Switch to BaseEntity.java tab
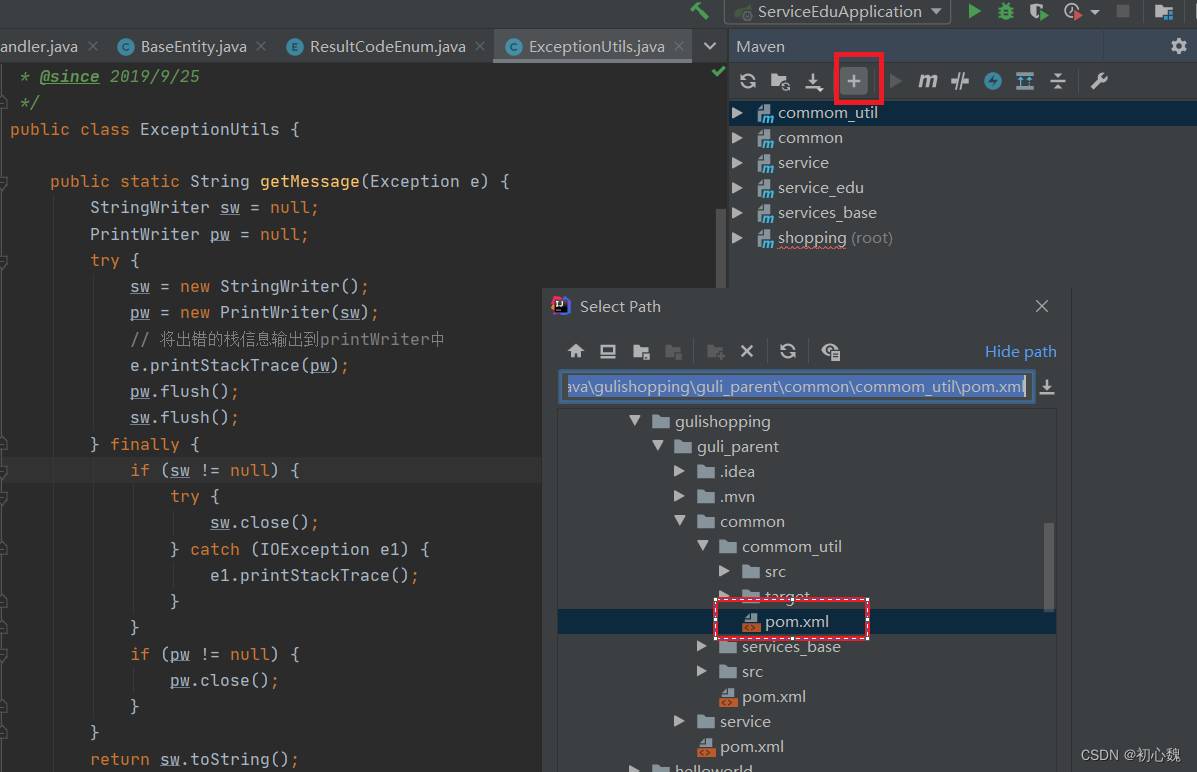Image resolution: width=1197 pixels, height=772 pixels. click(193, 46)
